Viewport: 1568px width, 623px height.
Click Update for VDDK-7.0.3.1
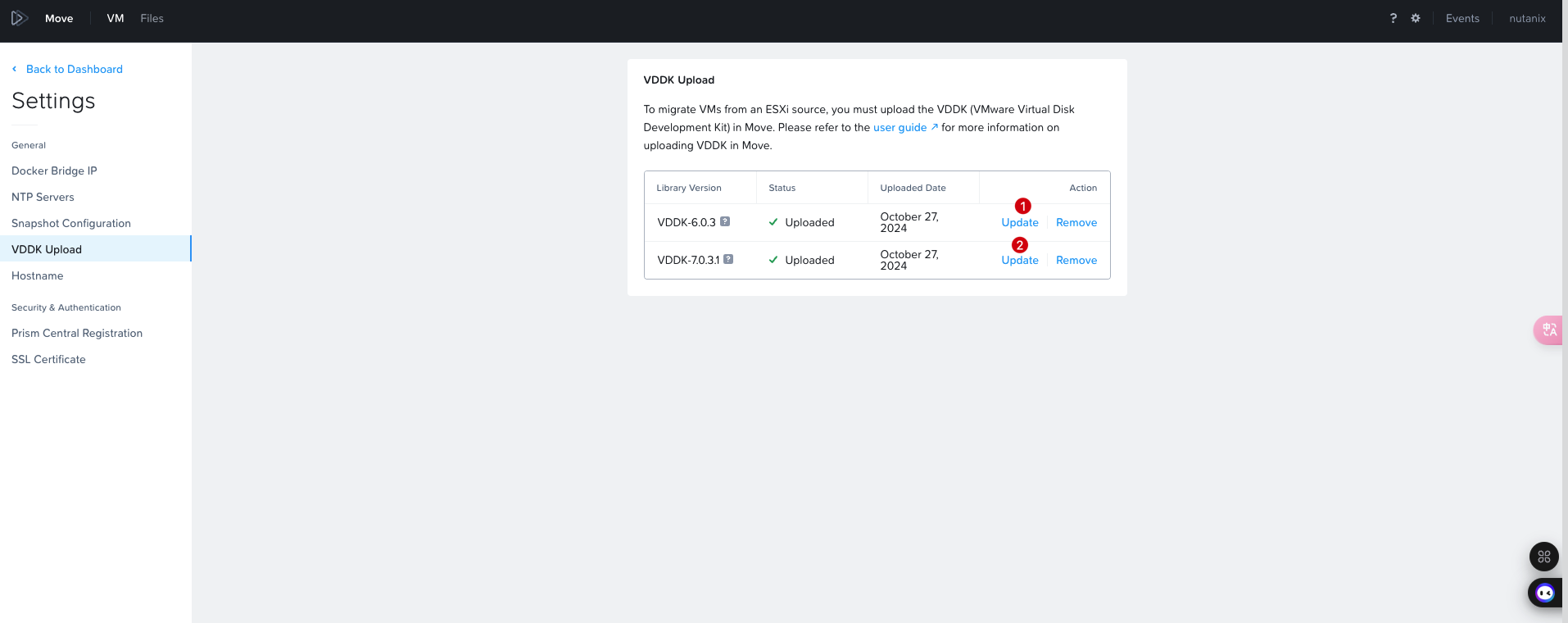(x=1020, y=260)
